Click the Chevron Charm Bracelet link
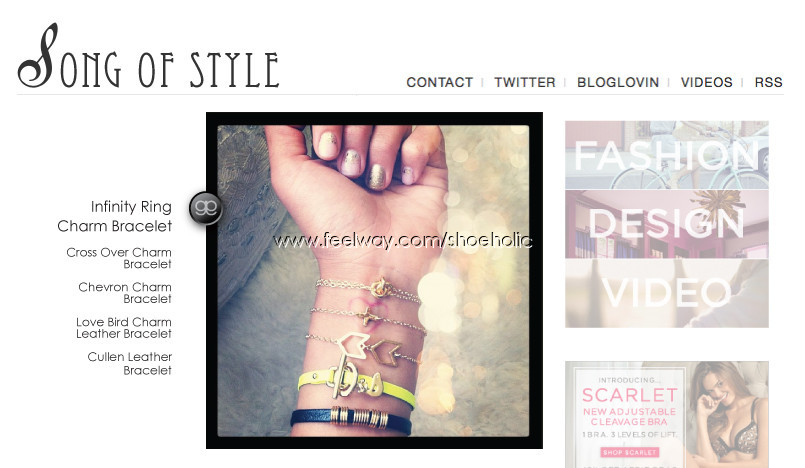The width and height of the screenshot is (805, 468). point(125,292)
